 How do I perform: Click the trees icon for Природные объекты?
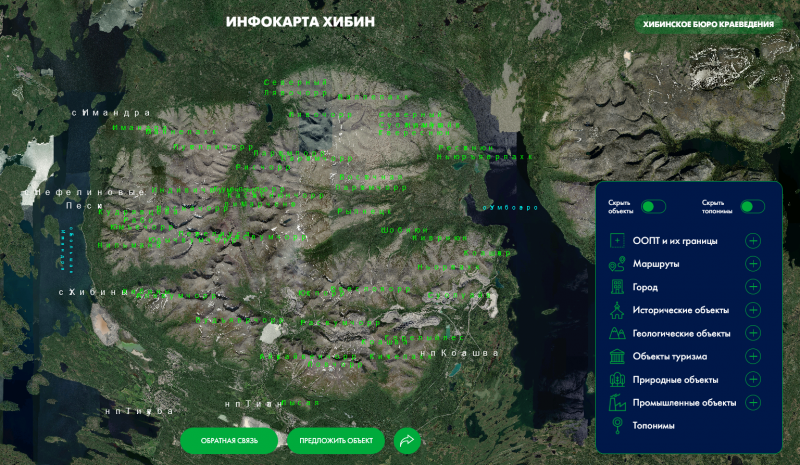tap(617, 379)
